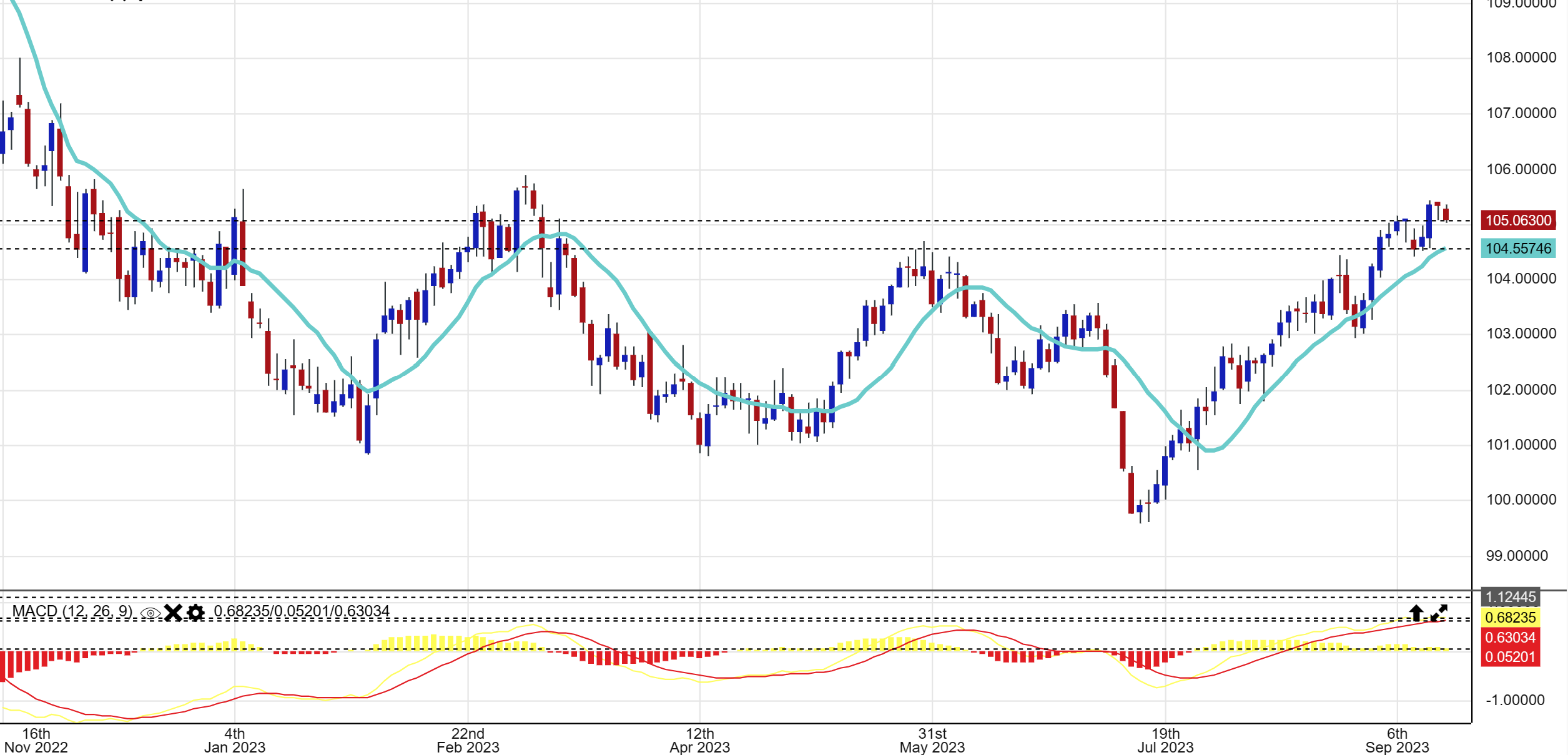This screenshot has height=755, width=1568.
Task: Click the 108.00000 price axis label
Action: [1521, 57]
